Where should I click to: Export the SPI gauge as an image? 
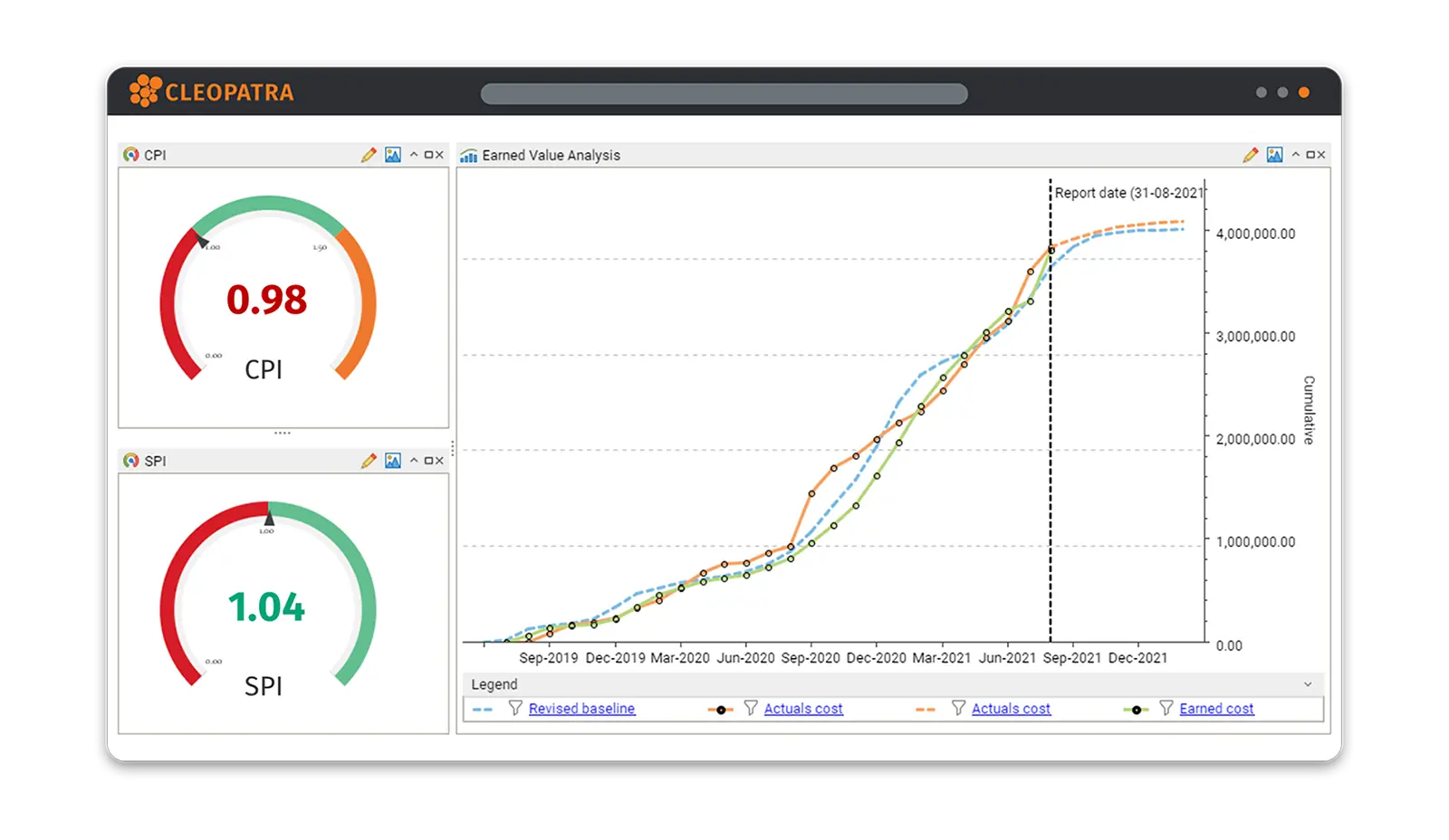click(x=390, y=461)
